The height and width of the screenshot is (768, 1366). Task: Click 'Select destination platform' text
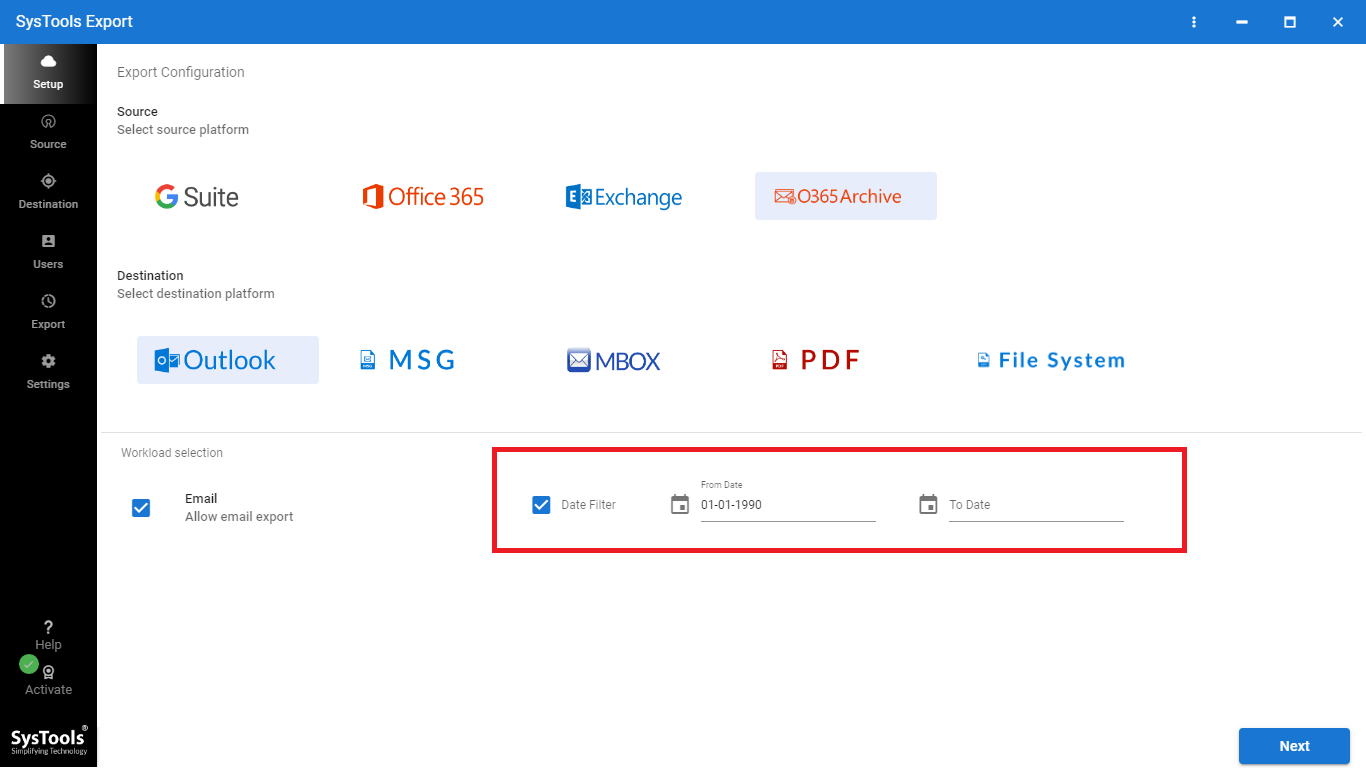tap(196, 294)
